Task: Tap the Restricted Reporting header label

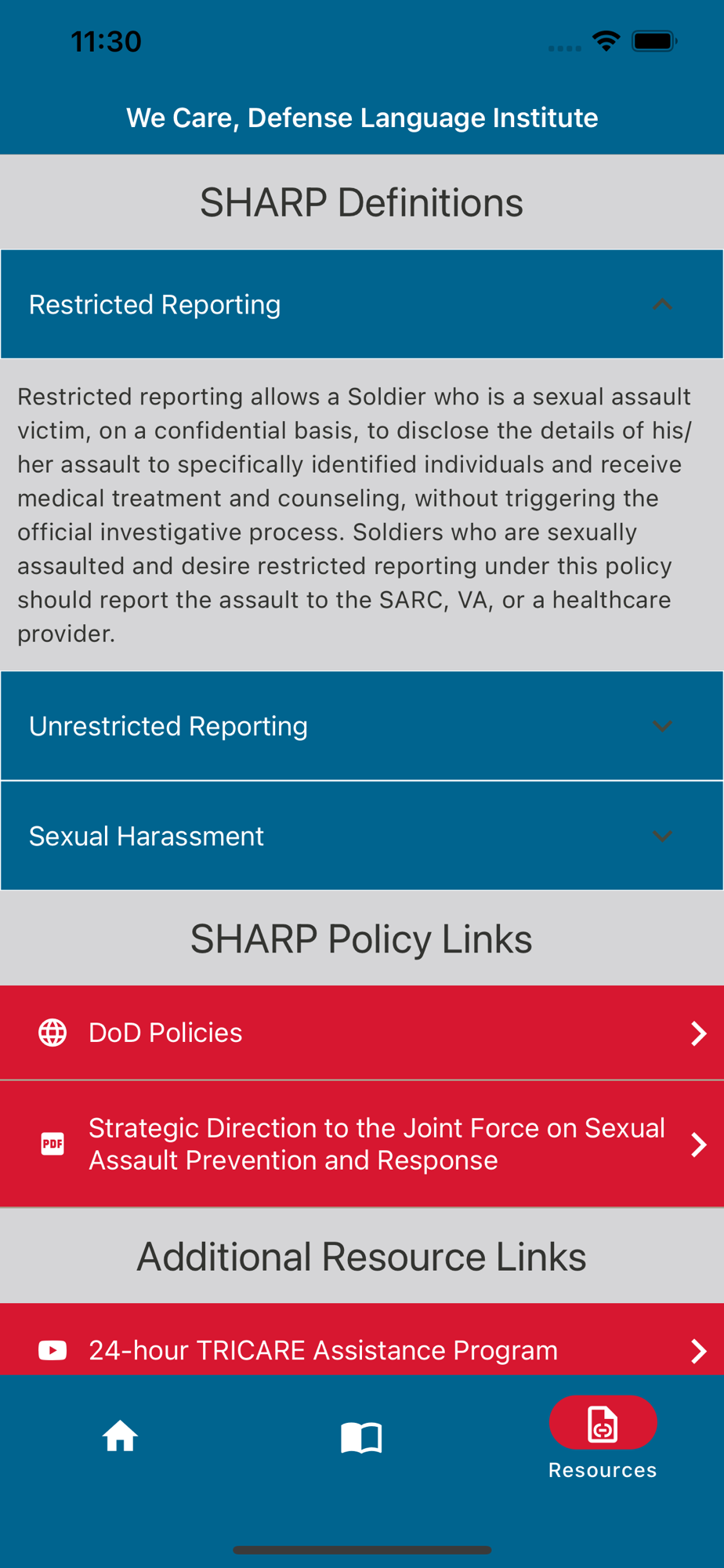Action: click(154, 304)
